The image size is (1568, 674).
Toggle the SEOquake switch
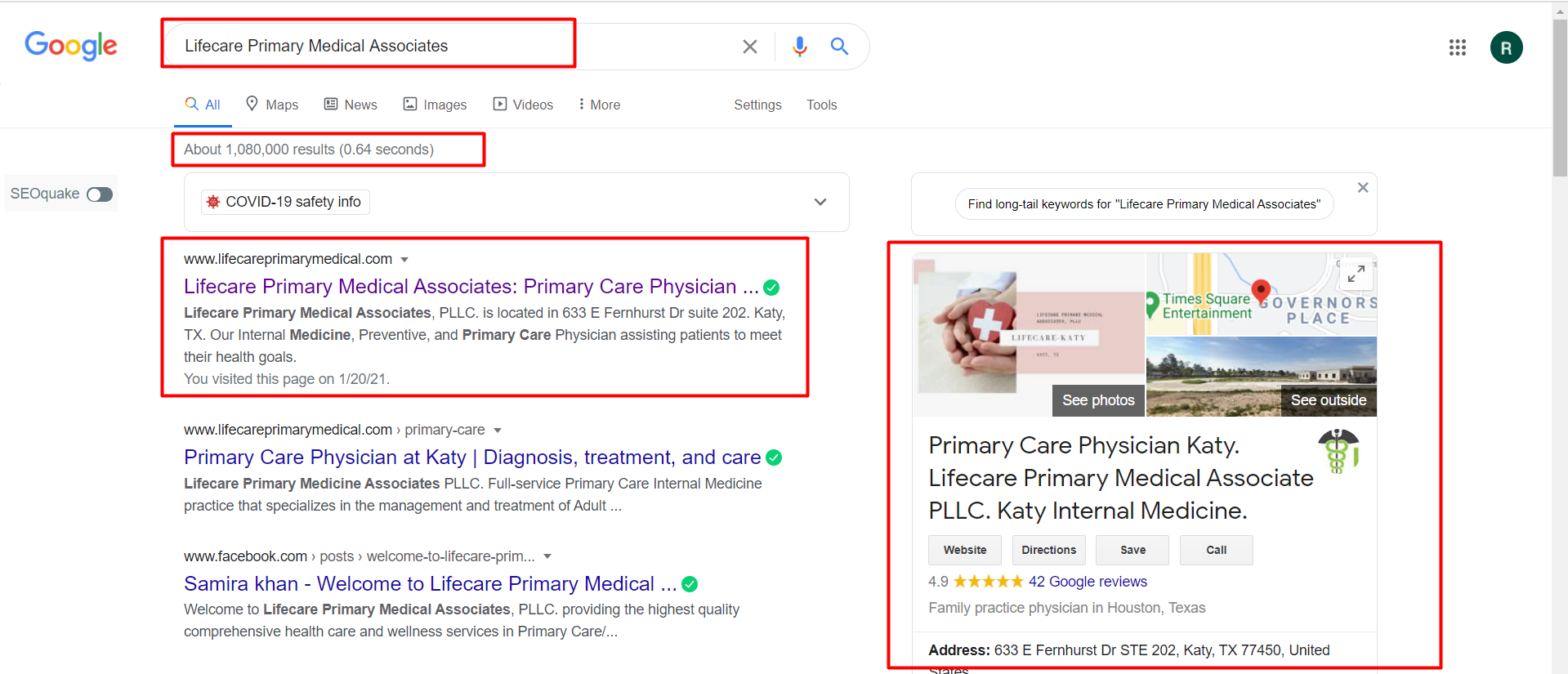[100, 194]
